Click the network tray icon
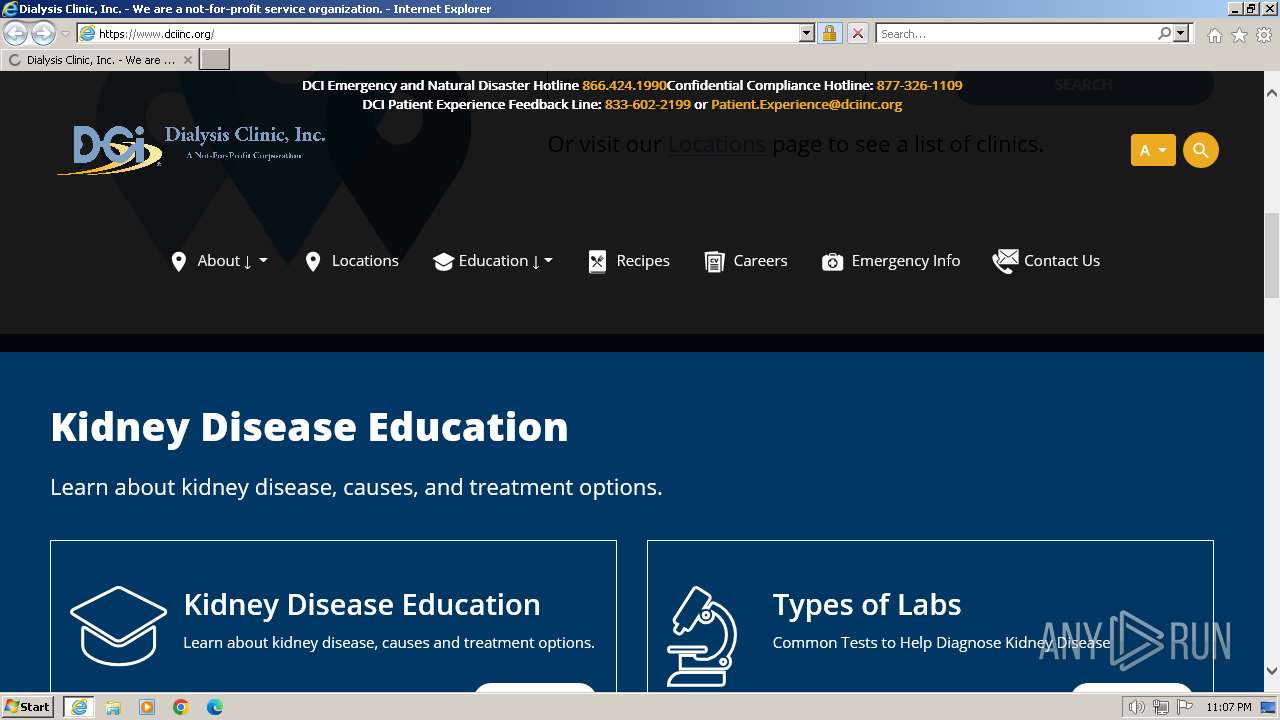This screenshot has height=720, width=1280. click(1161, 707)
